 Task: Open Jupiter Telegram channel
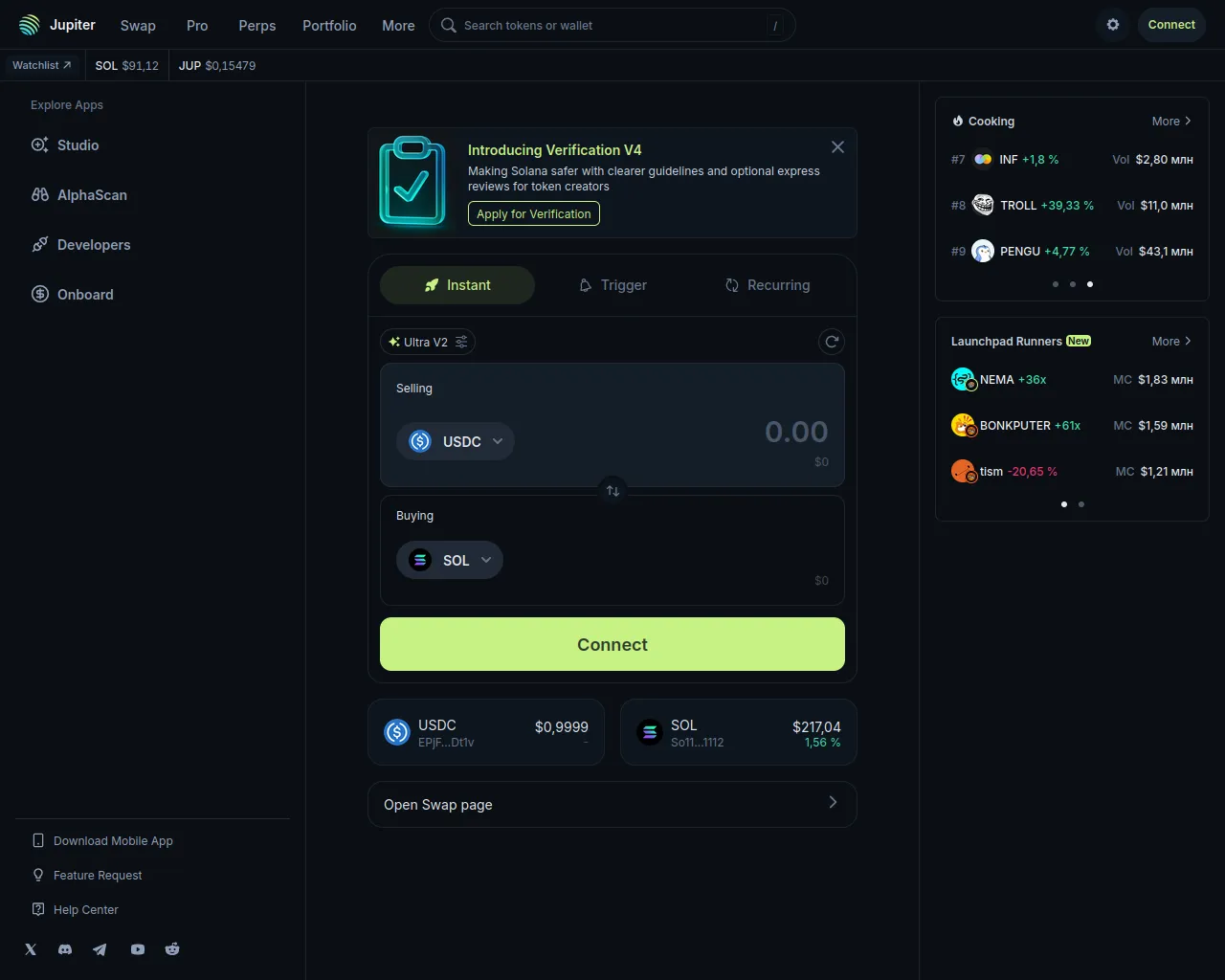[100, 949]
